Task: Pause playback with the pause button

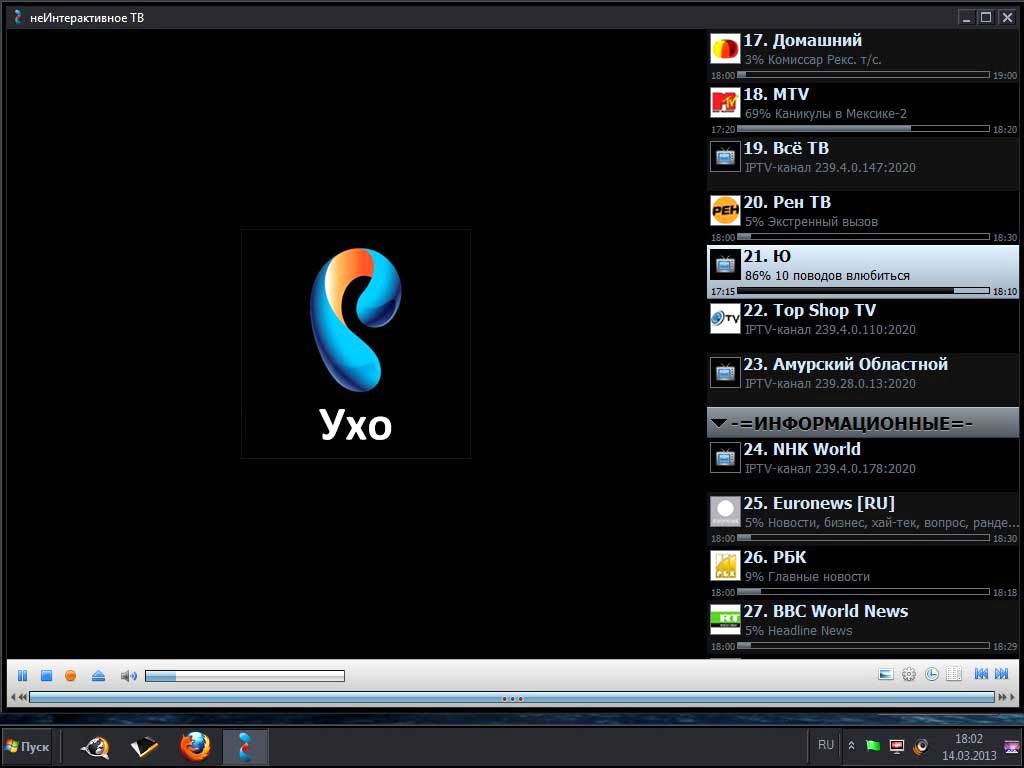Action: pyautogui.click(x=22, y=676)
